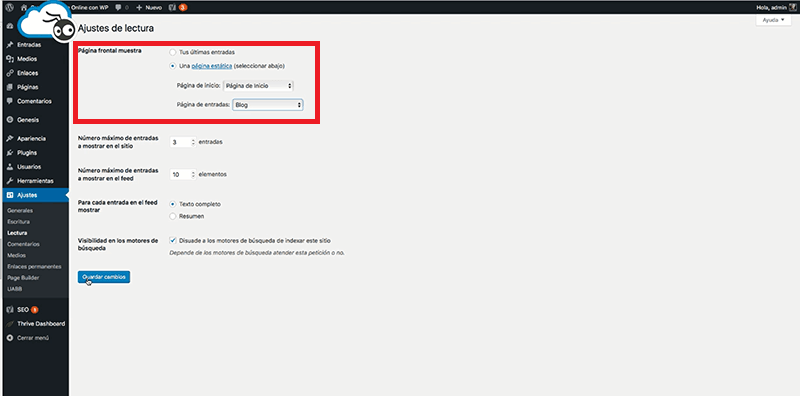Open Herramientas menu in sidebar
The width and height of the screenshot is (800, 396).
click(x=35, y=181)
